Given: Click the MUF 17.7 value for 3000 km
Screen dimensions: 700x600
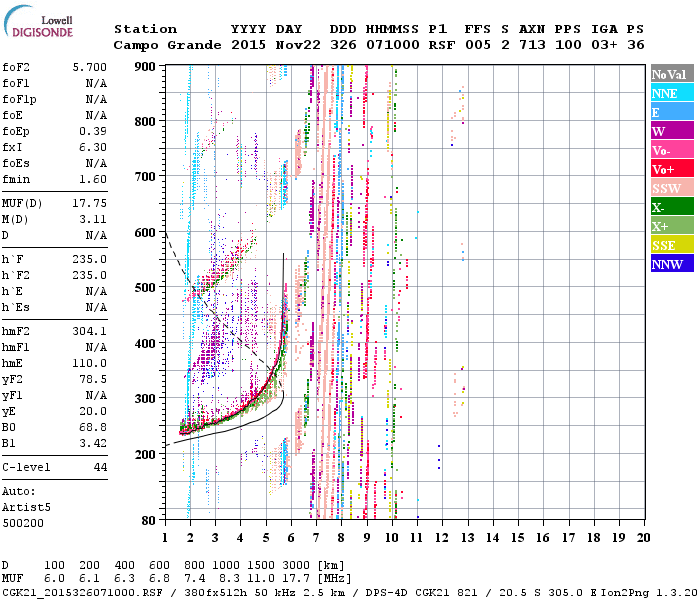Looking at the screenshot, I should 296,579.
